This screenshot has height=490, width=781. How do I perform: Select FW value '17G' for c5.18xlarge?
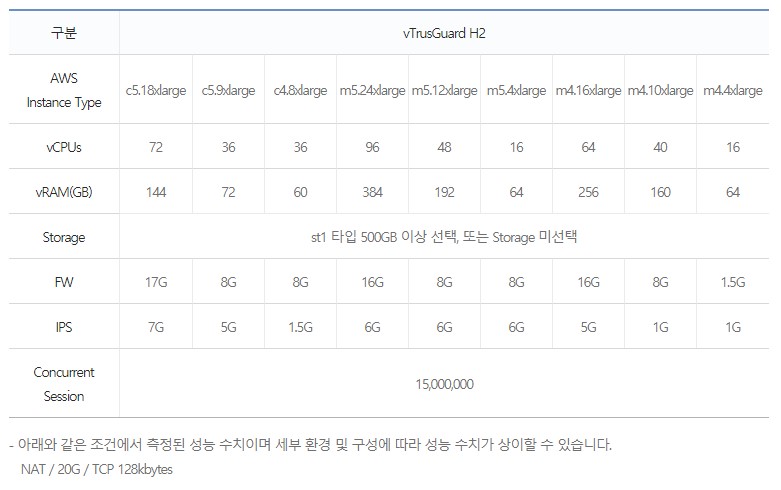click(x=156, y=282)
